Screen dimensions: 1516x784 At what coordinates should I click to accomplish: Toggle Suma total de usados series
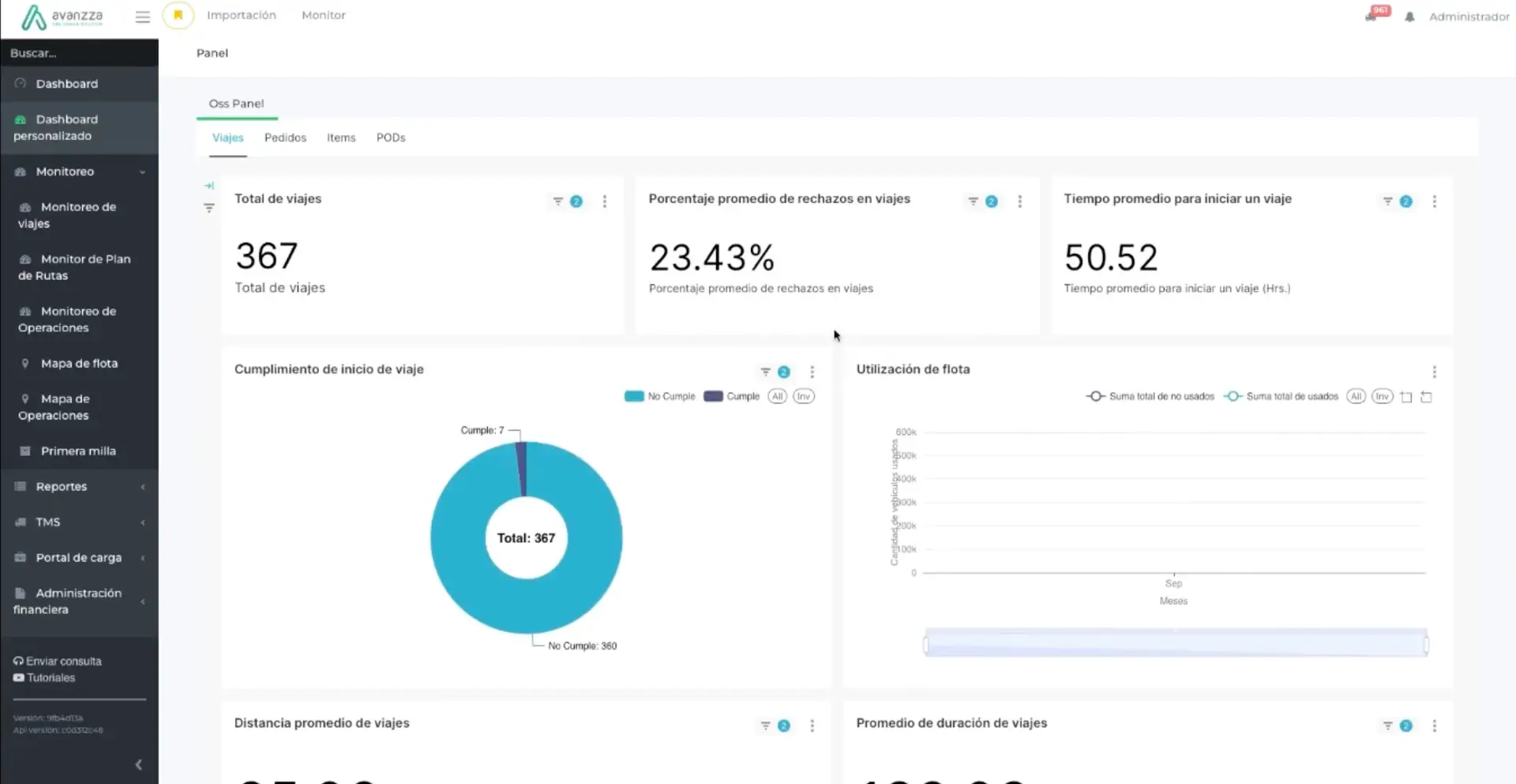click(x=1281, y=396)
